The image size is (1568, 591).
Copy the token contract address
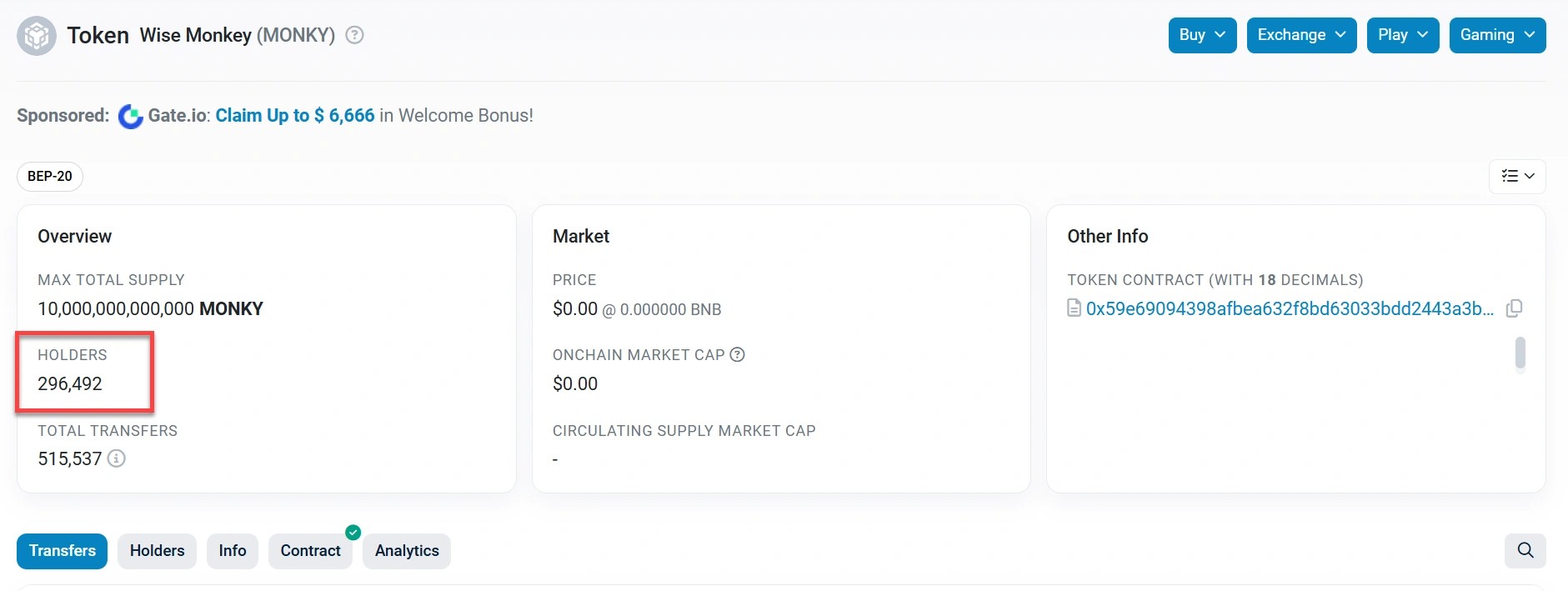click(1514, 308)
